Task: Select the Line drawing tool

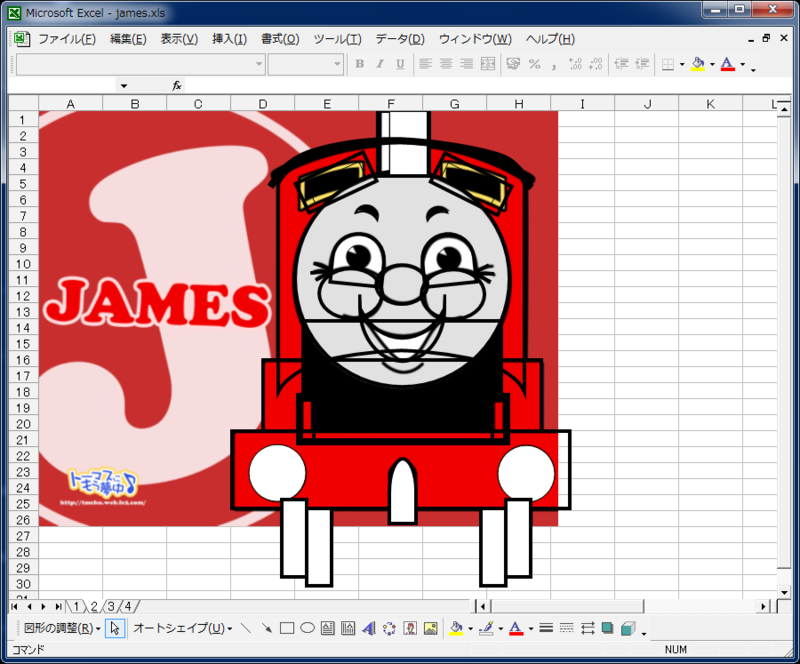Action: click(x=246, y=628)
